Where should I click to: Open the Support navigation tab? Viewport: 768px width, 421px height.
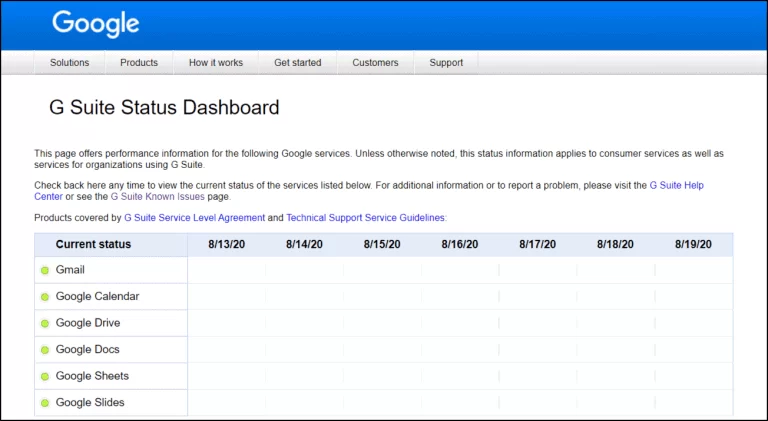(x=446, y=62)
